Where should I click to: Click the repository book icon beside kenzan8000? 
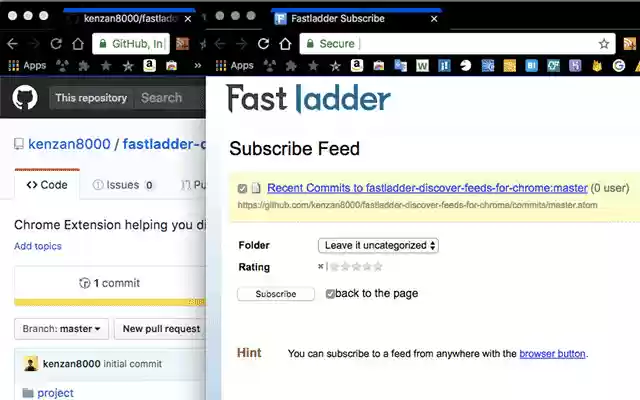[18, 144]
